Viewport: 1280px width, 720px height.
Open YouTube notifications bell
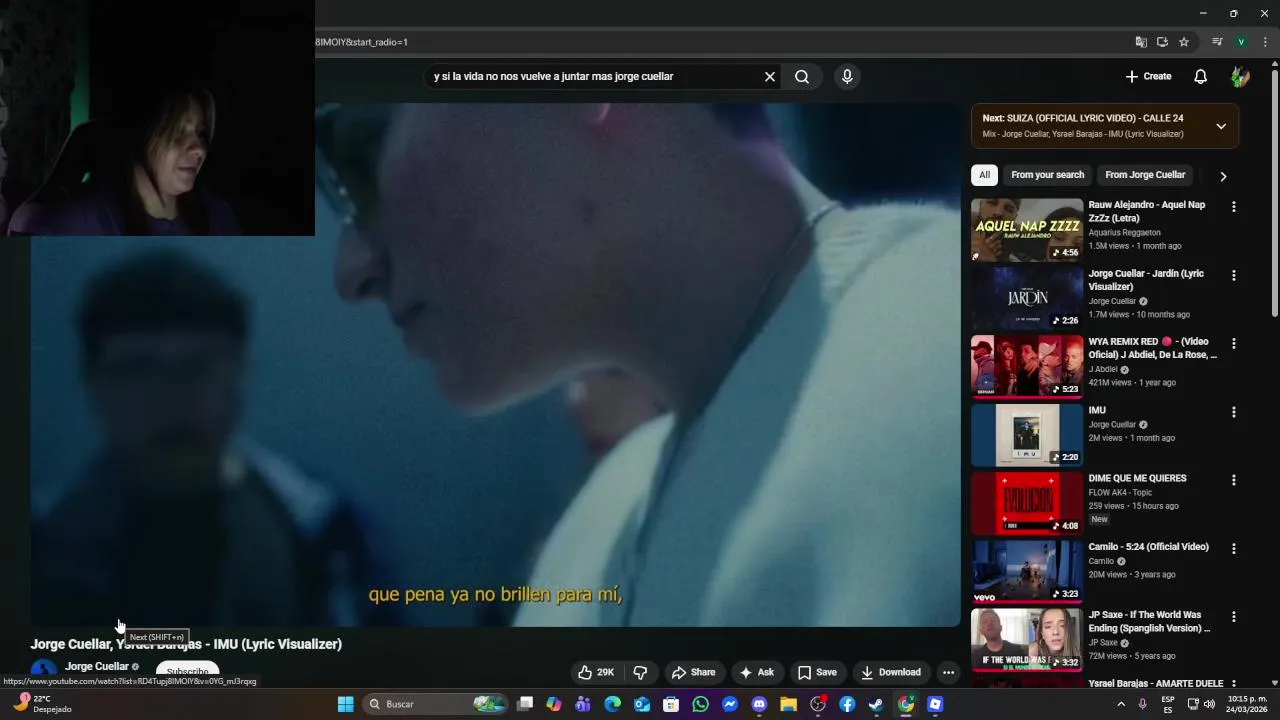click(1201, 77)
